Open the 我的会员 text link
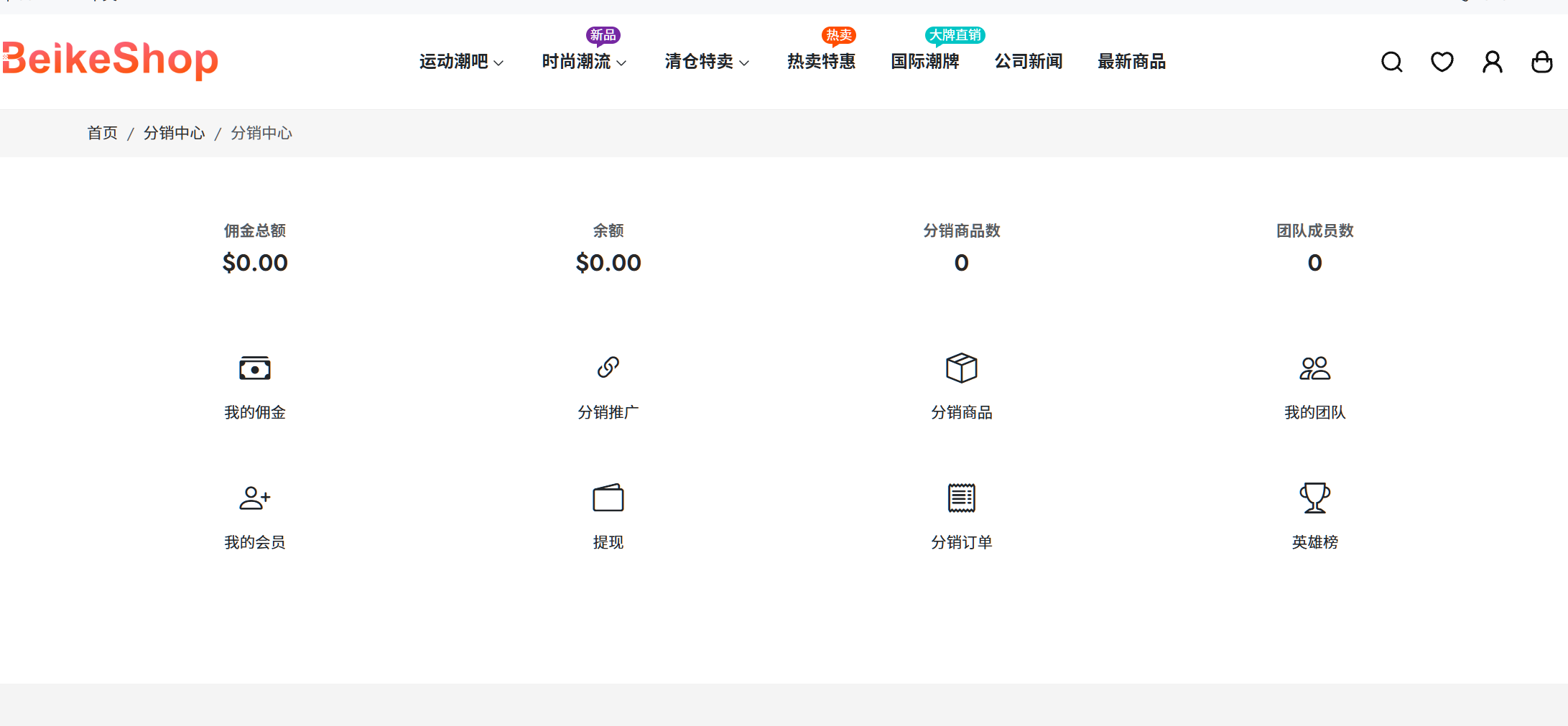 click(255, 542)
